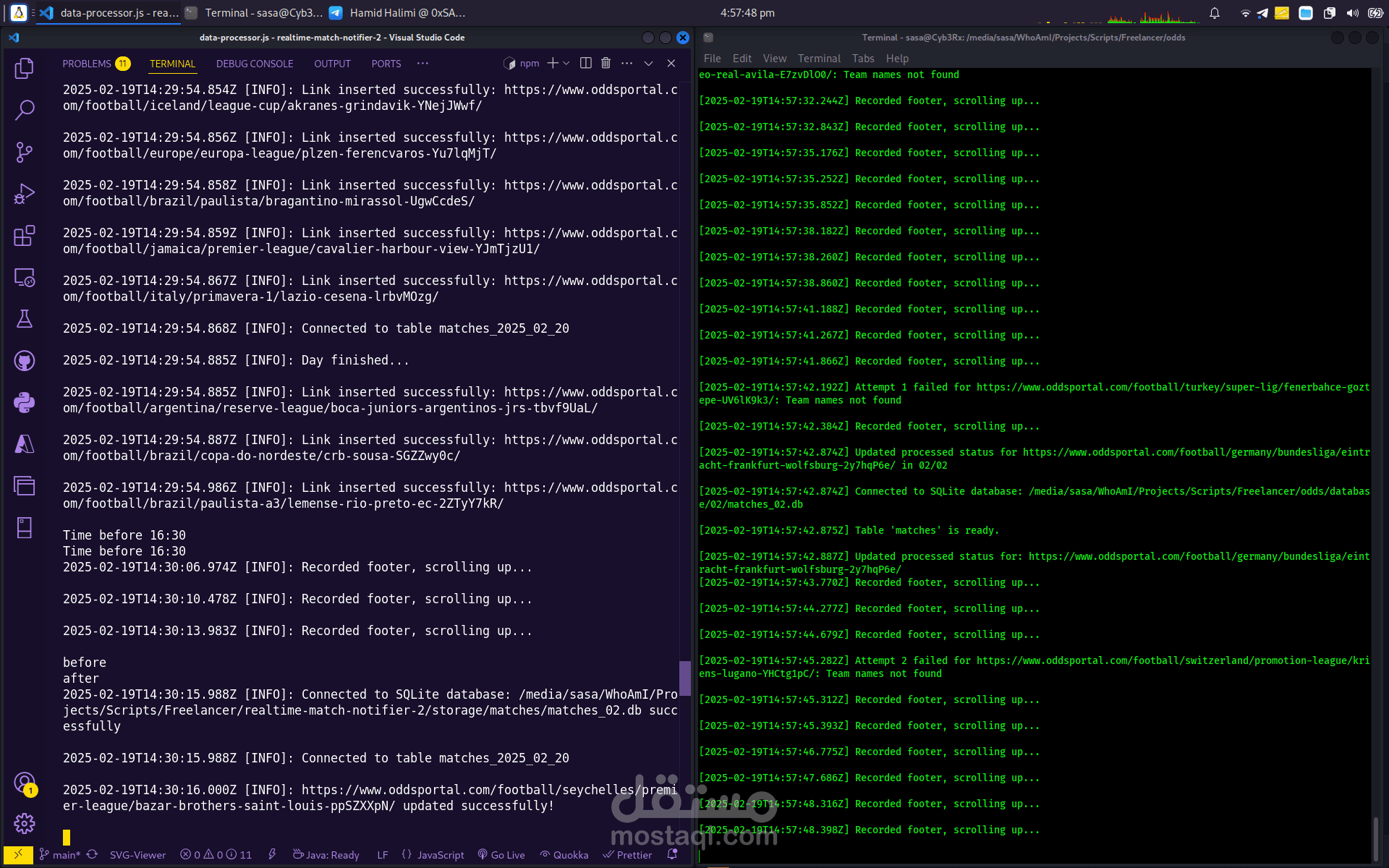Click the battery power tray icon

tap(1375, 13)
